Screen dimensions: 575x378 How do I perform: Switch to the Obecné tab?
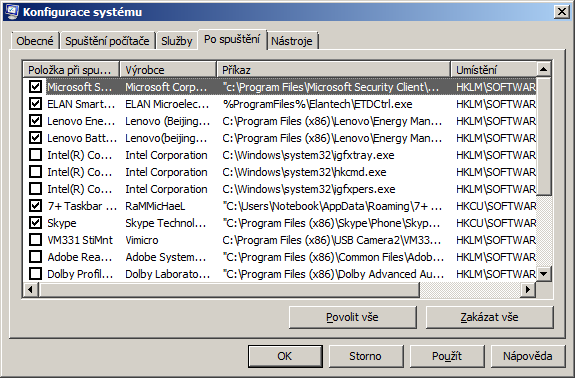pyautogui.click(x=35, y=41)
